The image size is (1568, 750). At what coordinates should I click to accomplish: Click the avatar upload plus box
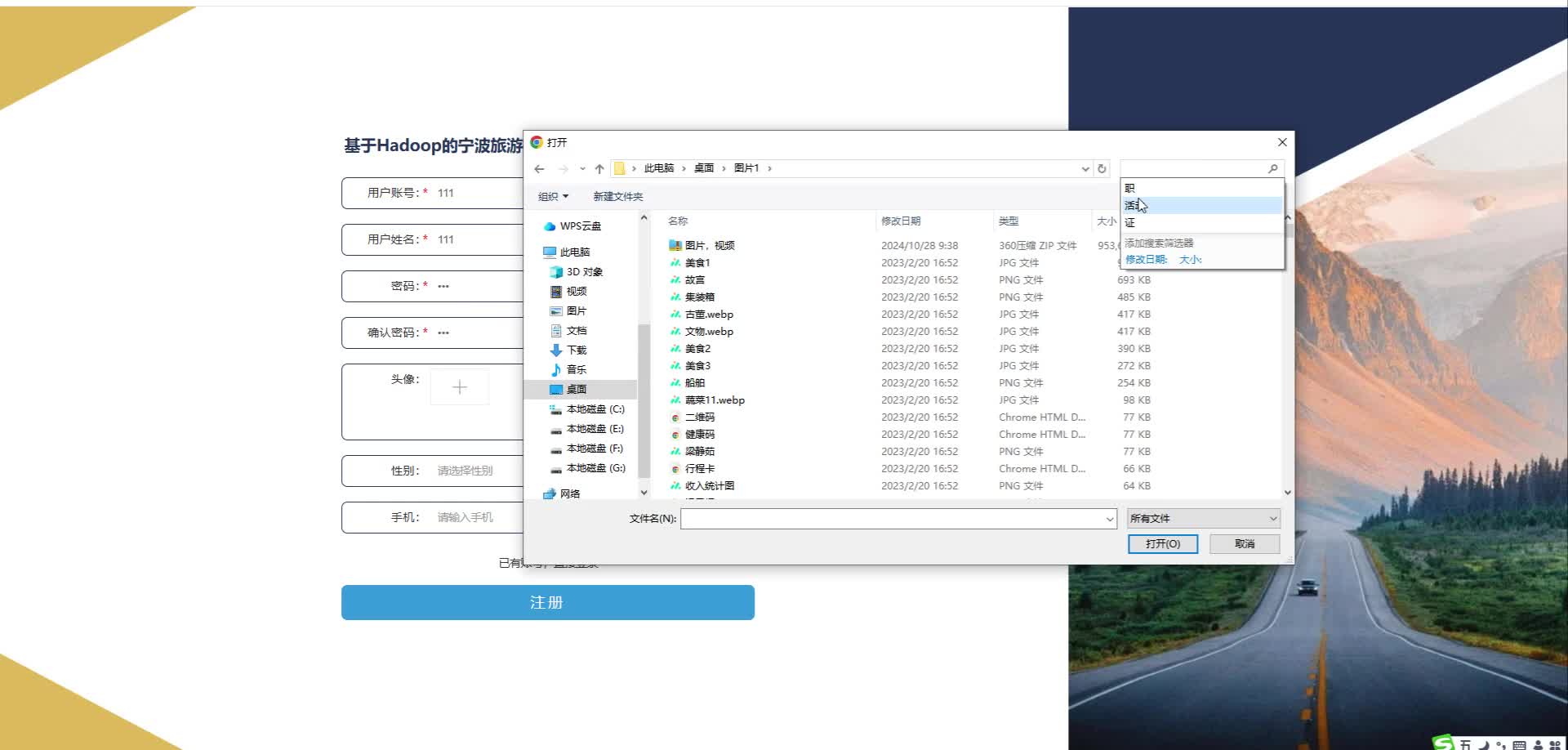click(460, 387)
